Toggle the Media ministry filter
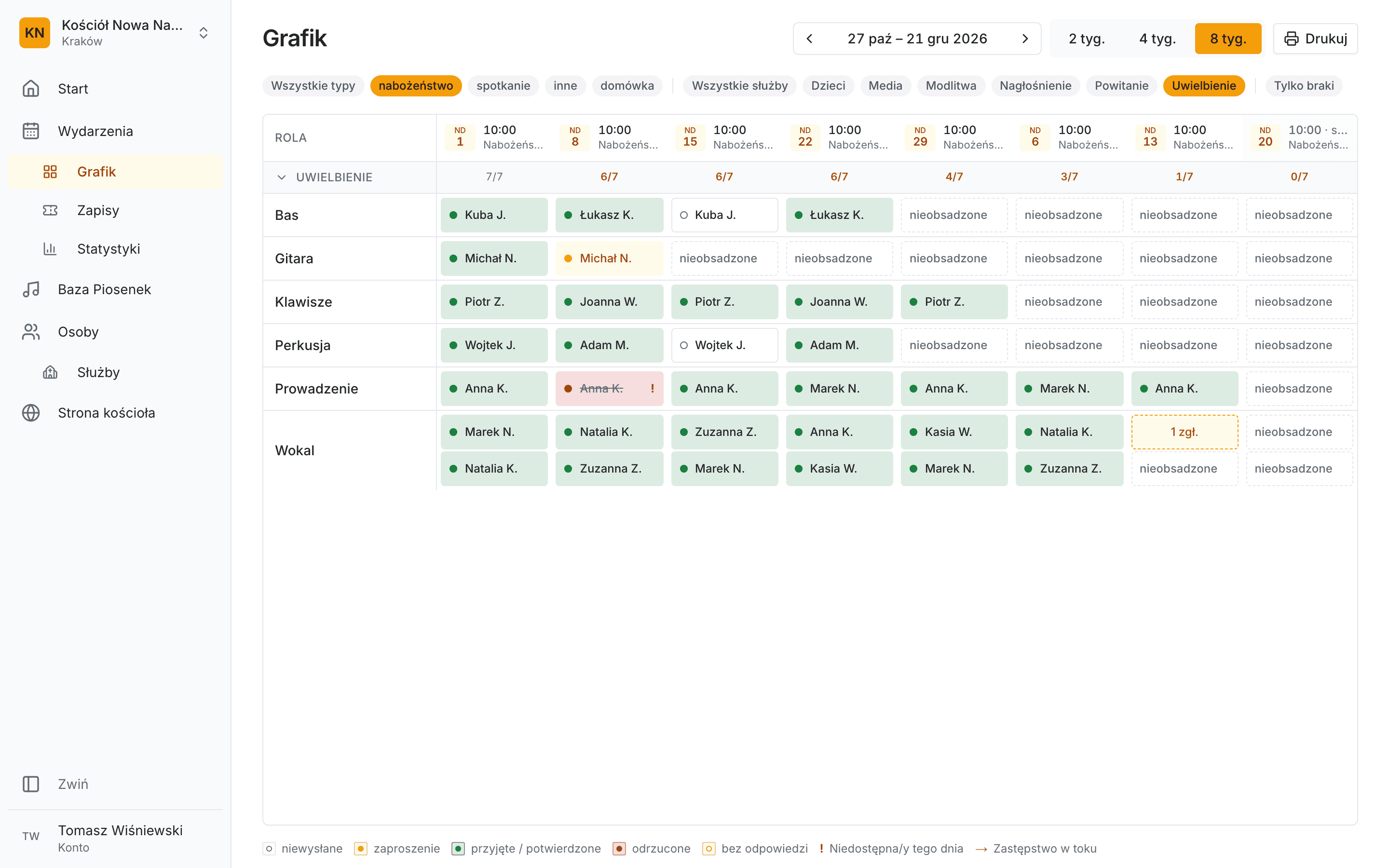The width and height of the screenshot is (1389, 868). [x=885, y=85]
